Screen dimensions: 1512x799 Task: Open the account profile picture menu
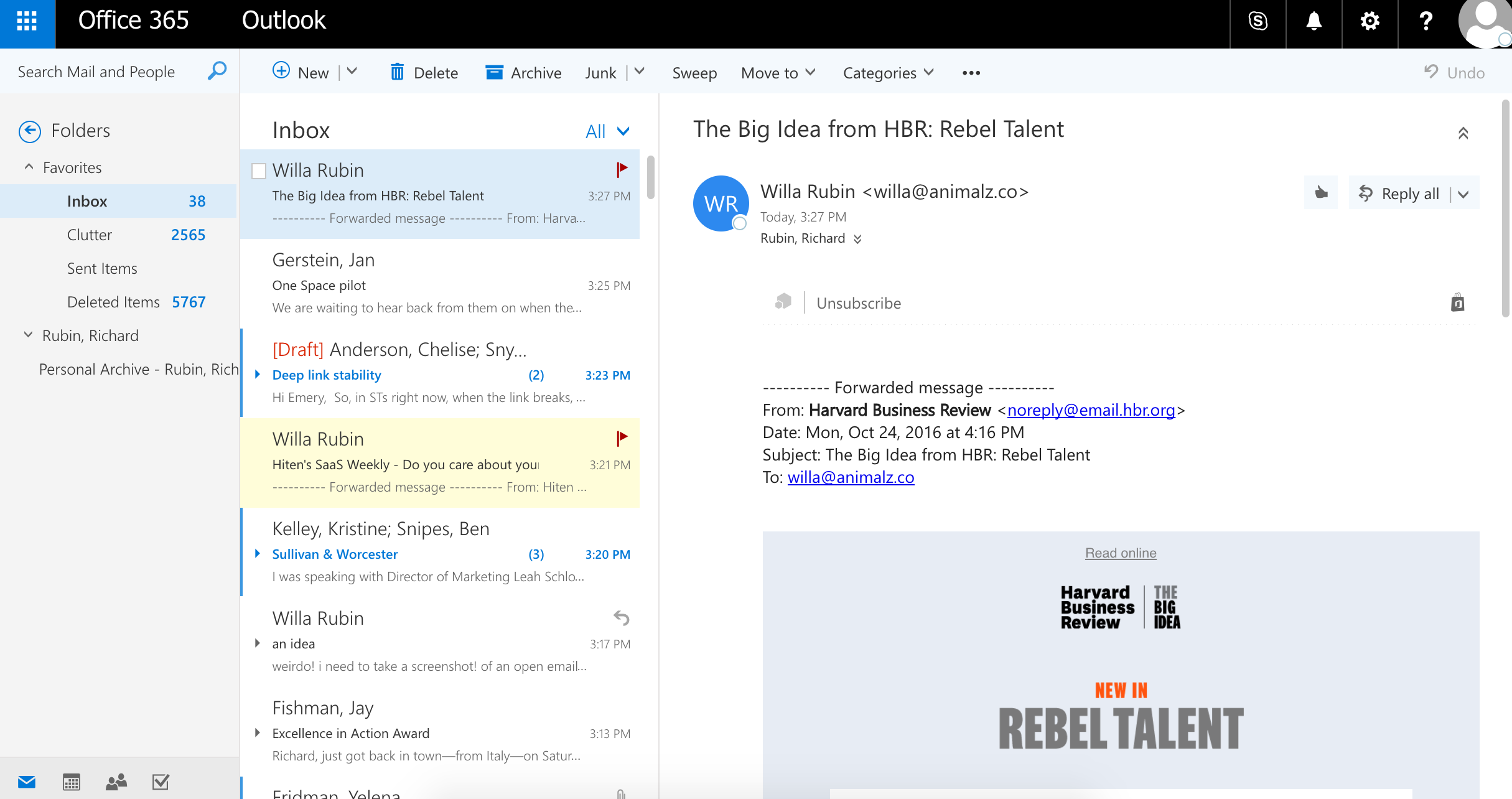1485,22
